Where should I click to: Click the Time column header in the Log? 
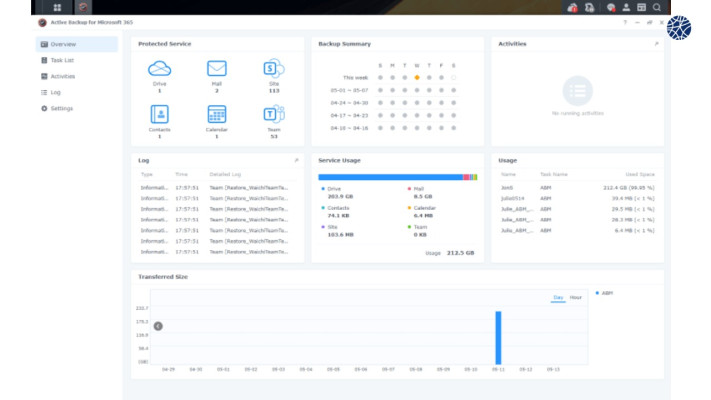click(181, 175)
